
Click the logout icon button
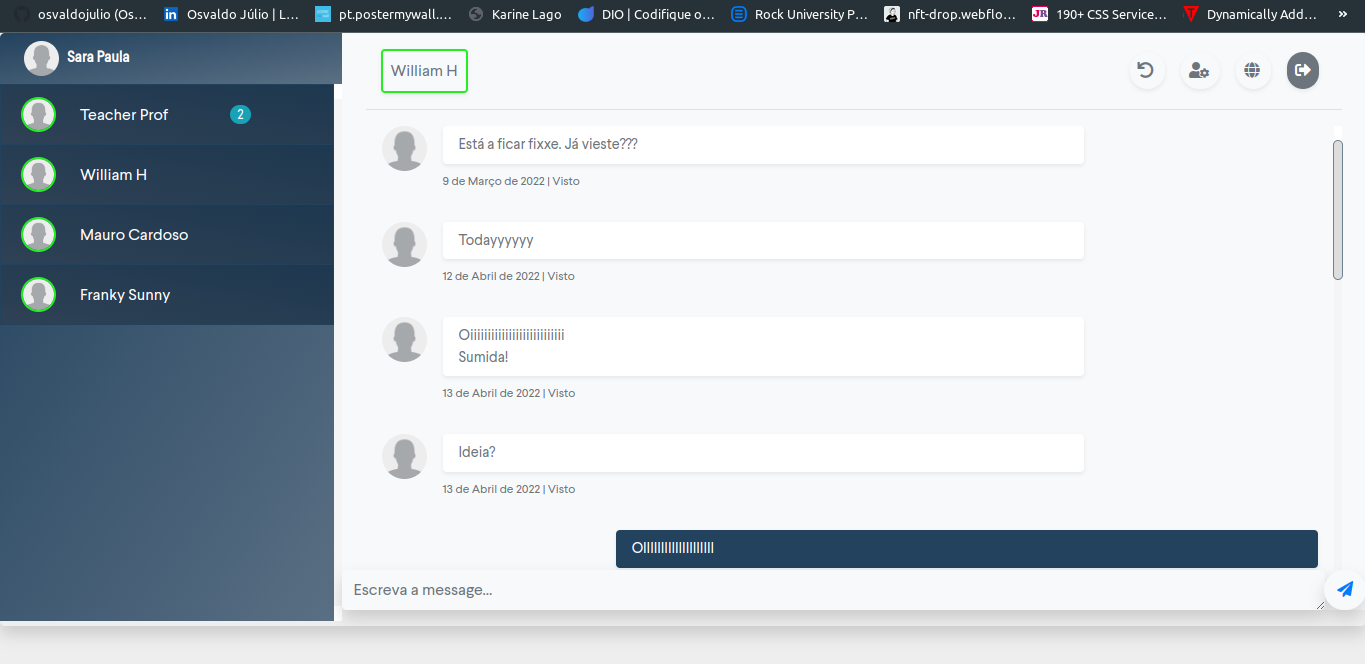point(1302,71)
